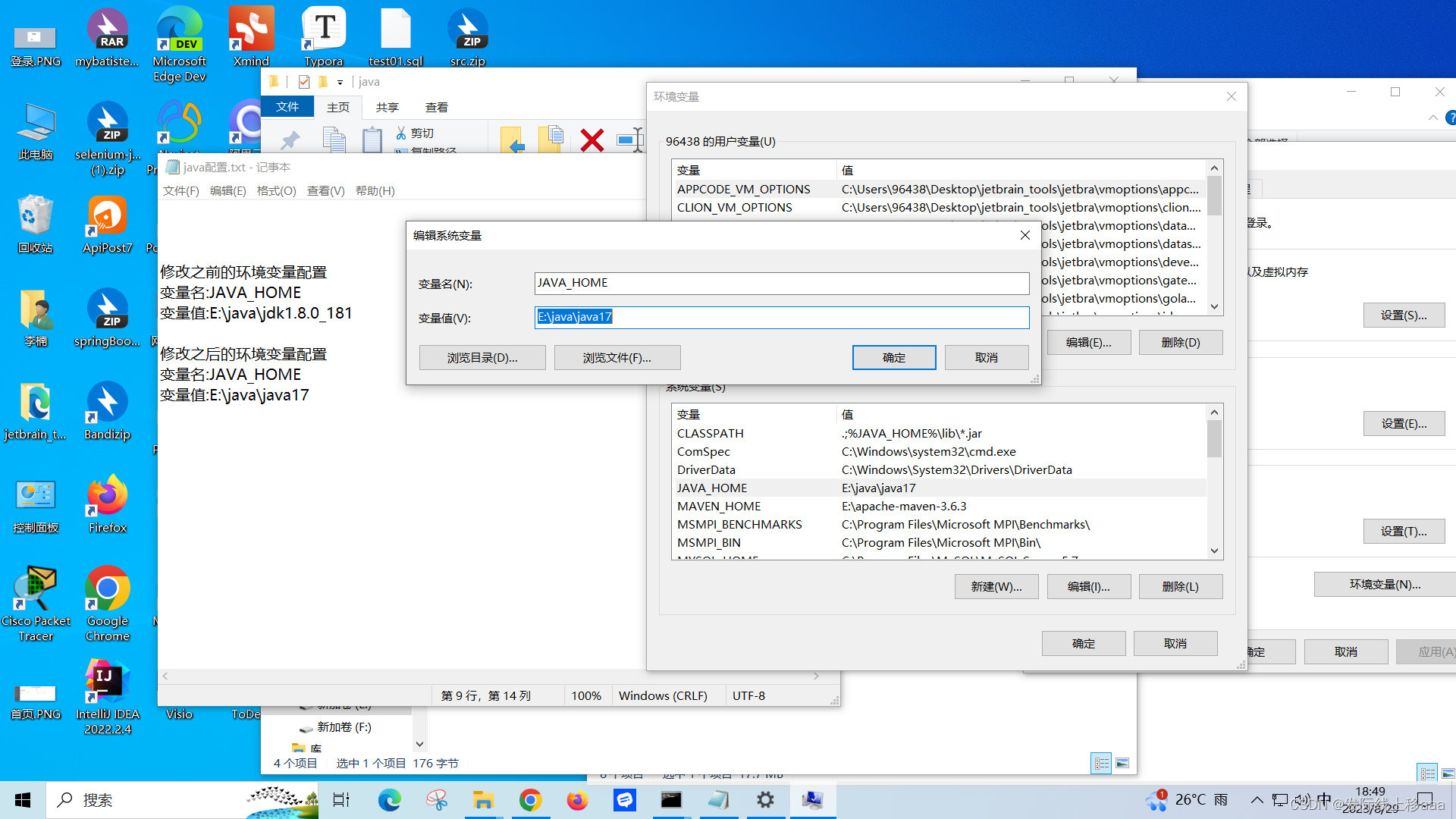Click the Edge icon in the taskbar
This screenshot has width=1456, height=819.
390,800
